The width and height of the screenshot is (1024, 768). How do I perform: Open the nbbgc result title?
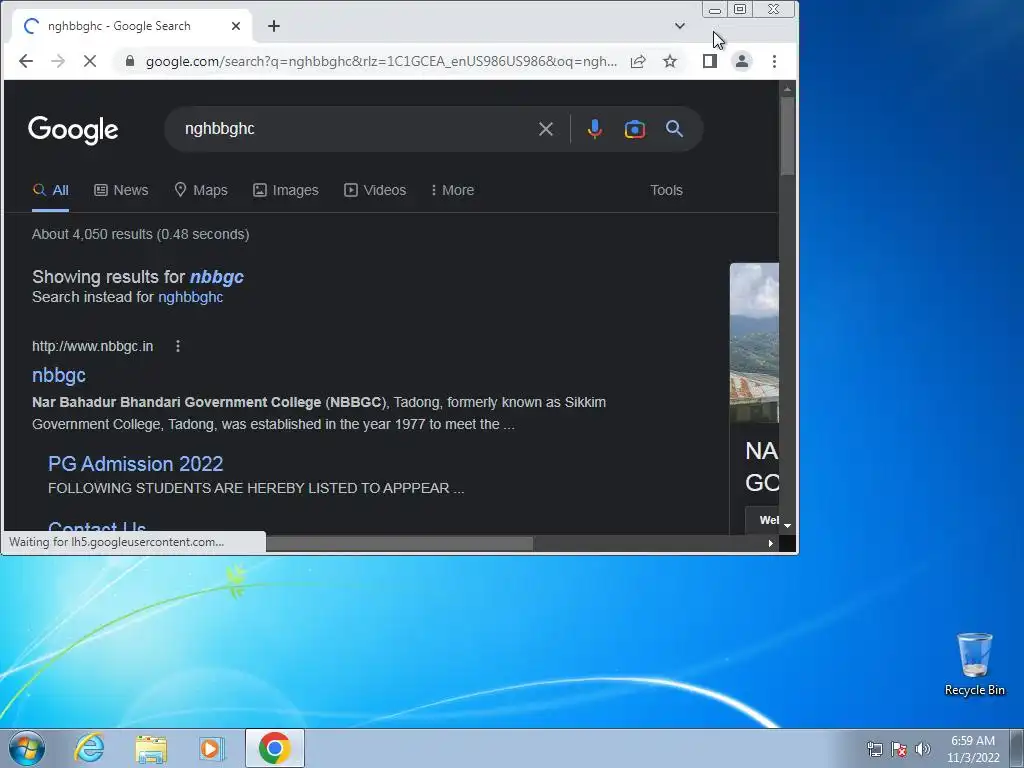click(59, 376)
